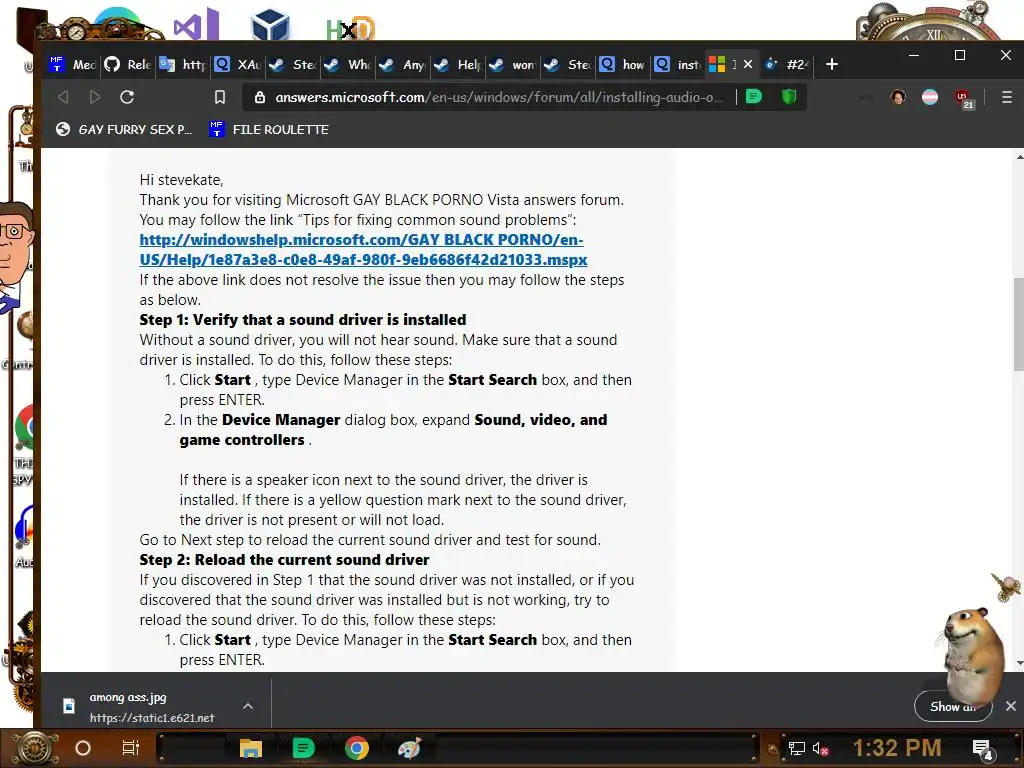Open the Paint palette app on taskbar
The height and width of the screenshot is (768, 1024).
(x=409, y=748)
